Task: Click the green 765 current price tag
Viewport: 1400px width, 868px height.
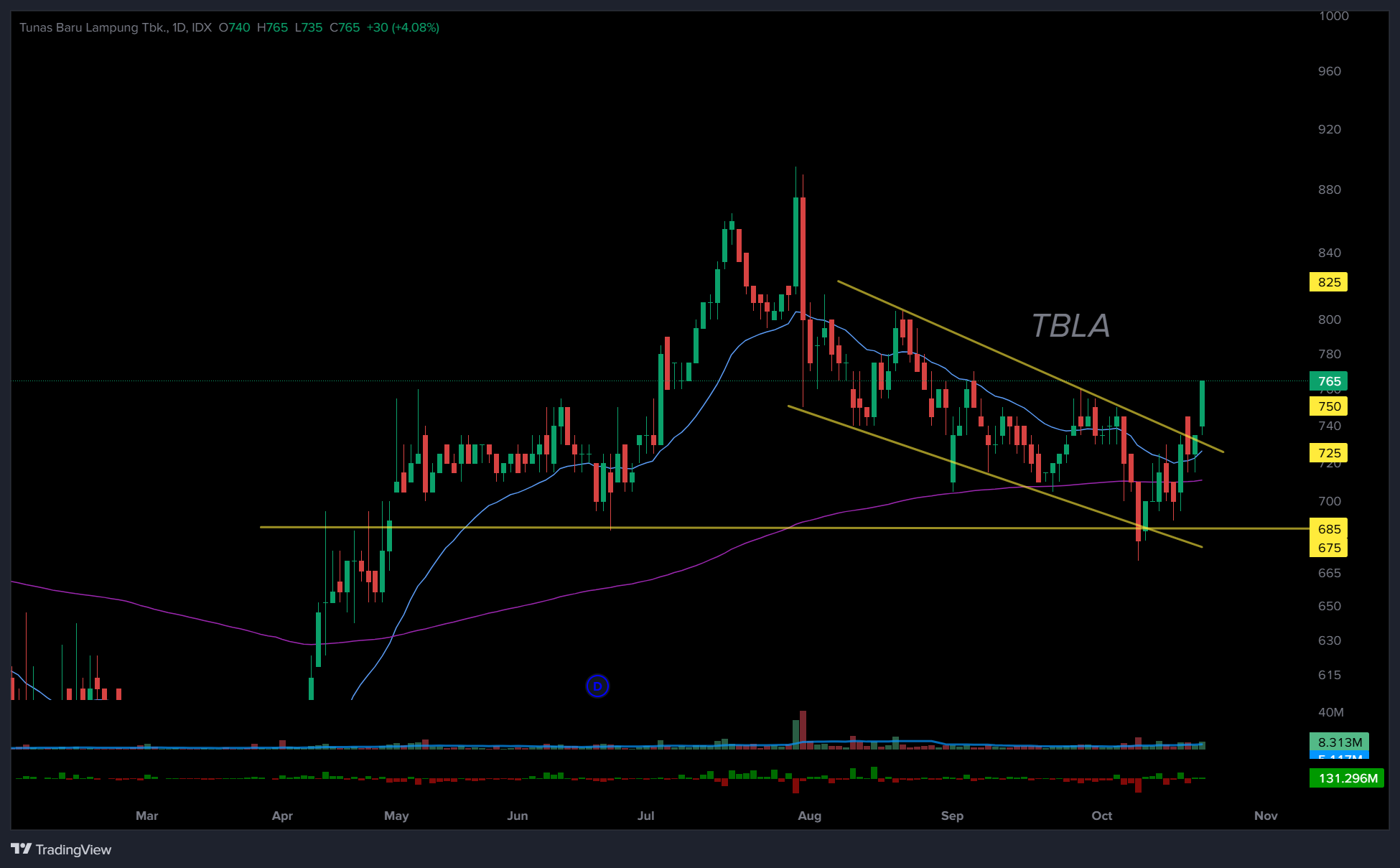Action: [1328, 381]
